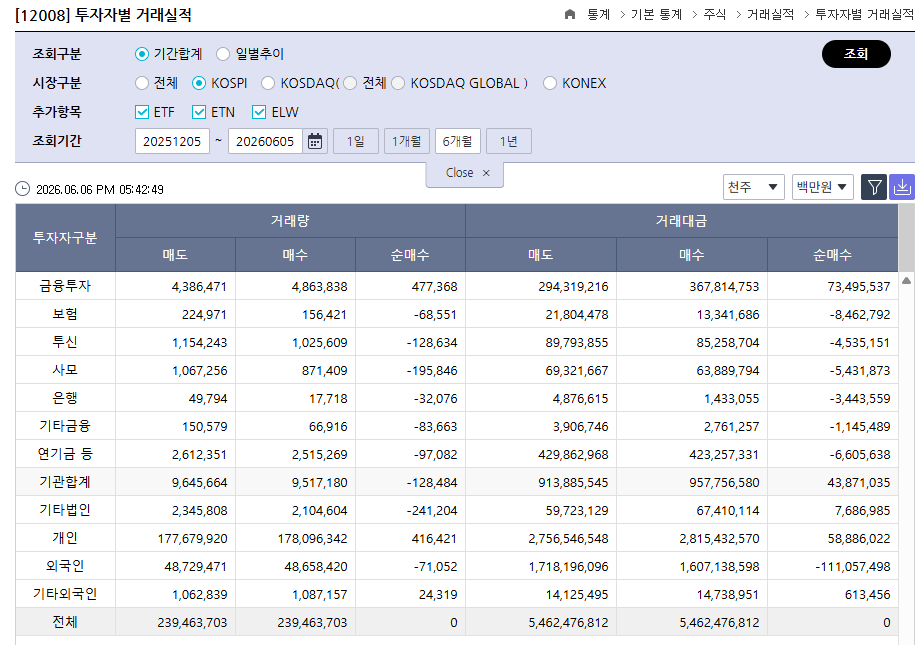Click the clock icon beside timestamp

[x=22, y=189]
